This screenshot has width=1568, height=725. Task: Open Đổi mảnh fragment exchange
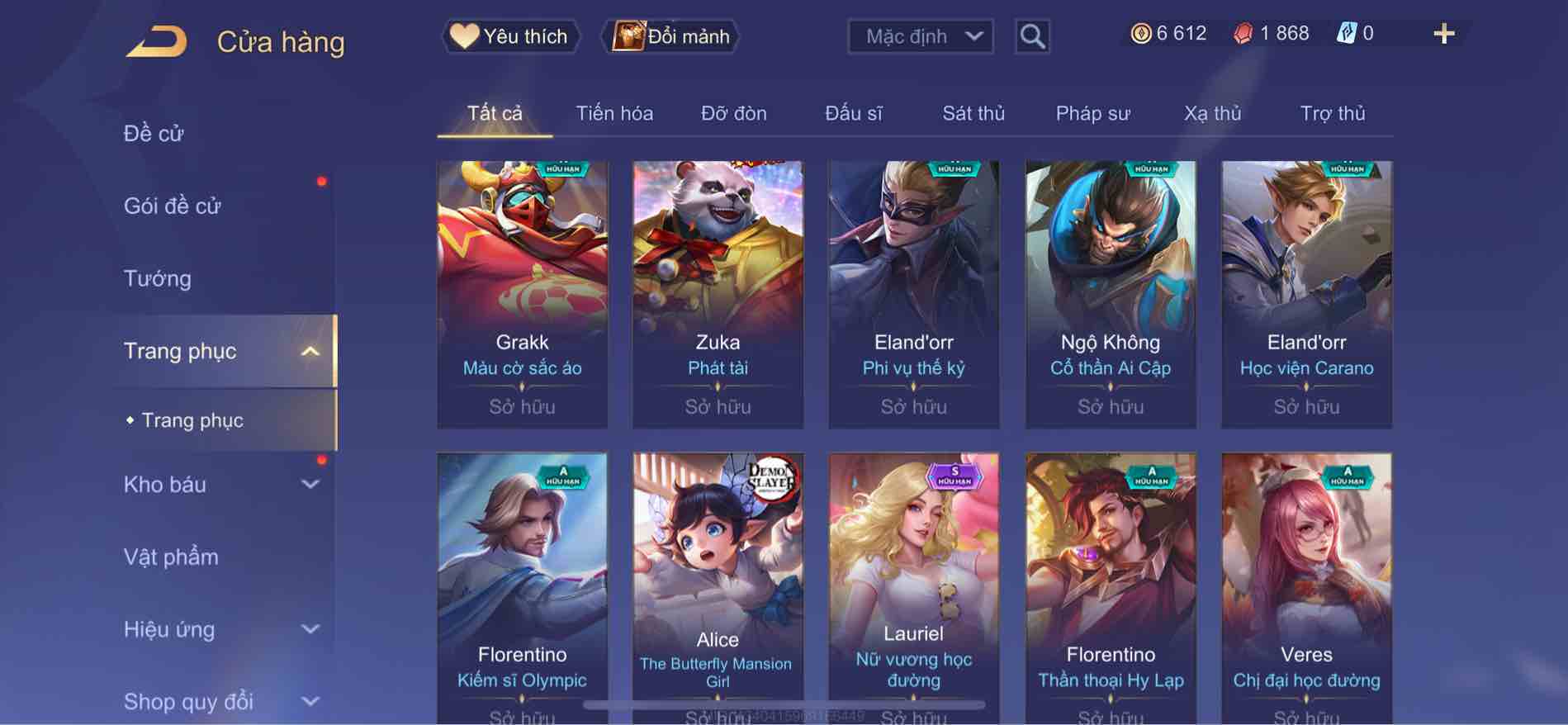point(671,36)
